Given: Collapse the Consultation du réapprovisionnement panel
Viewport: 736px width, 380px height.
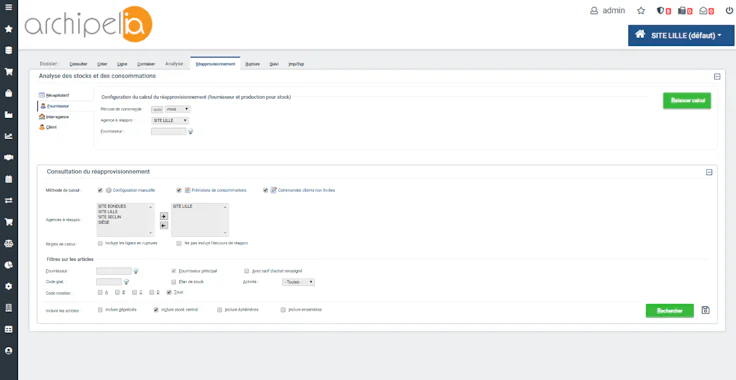Looking at the screenshot, I should tap(709, 173).
